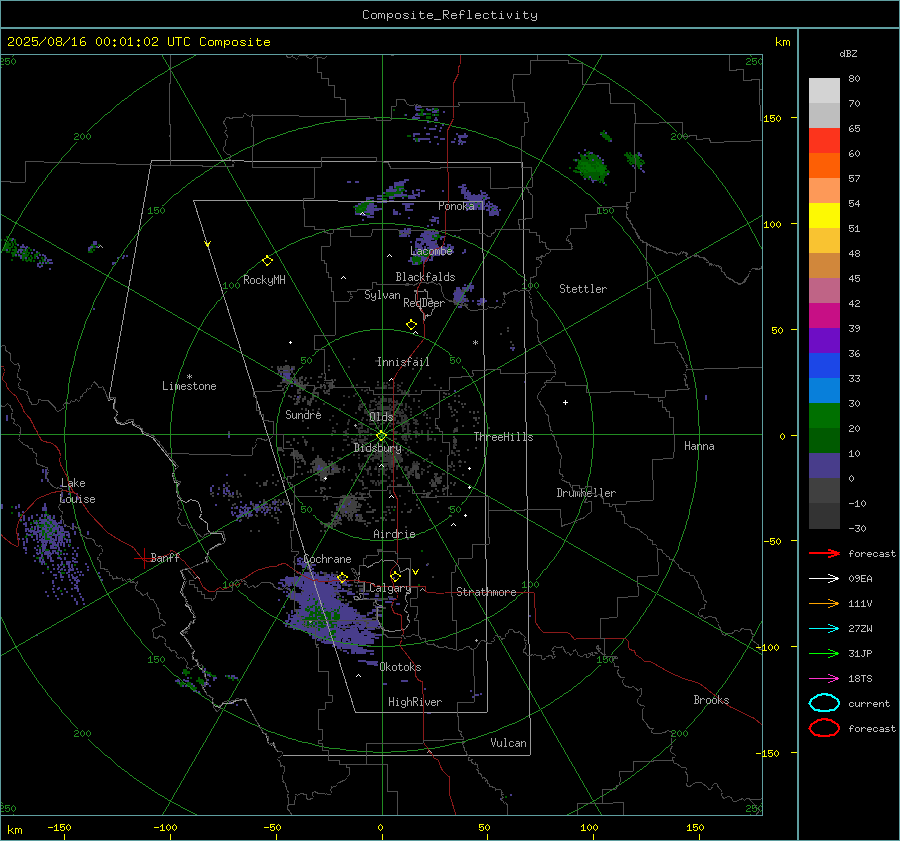This screenshot has width=900, height=841.
Task: Click the orange 111V arrow icon
Action: click(824, 603)
